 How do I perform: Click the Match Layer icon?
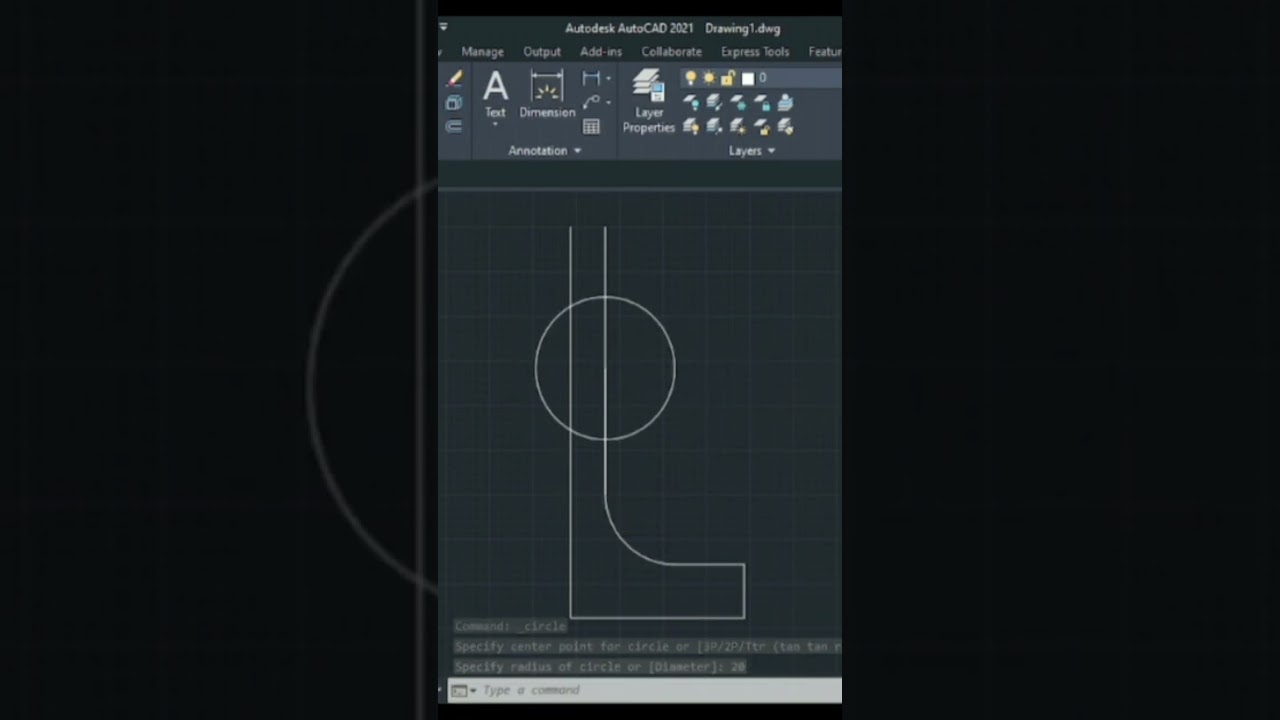(785, 126)
